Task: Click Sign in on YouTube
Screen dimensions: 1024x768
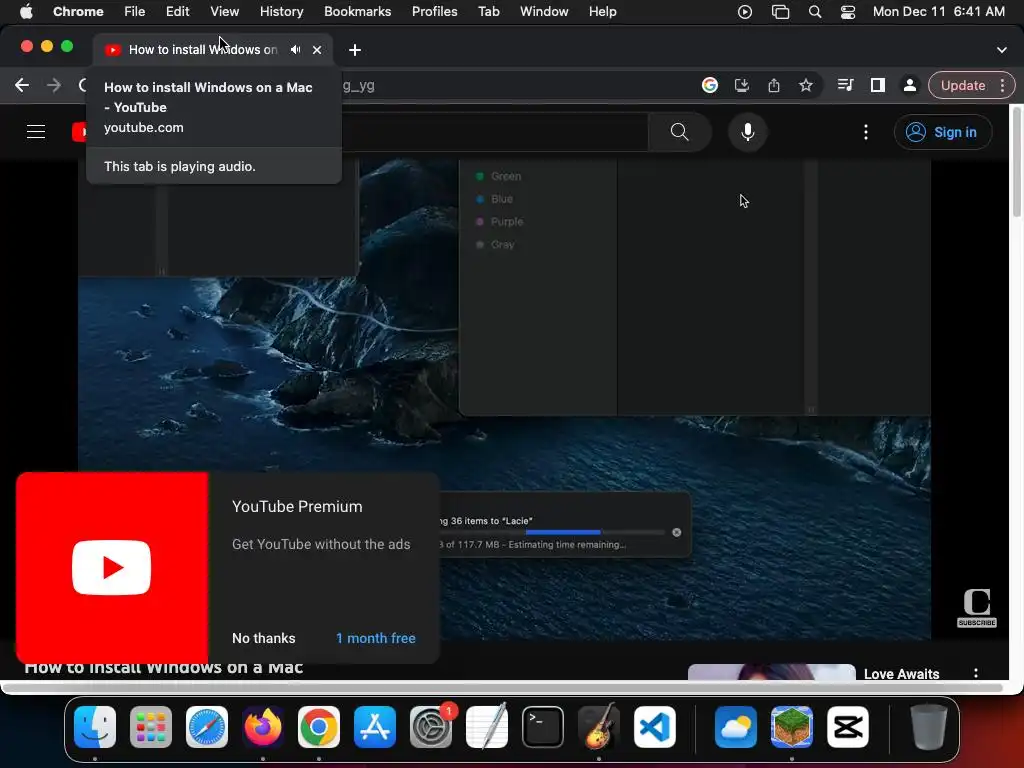Action: 942,132
